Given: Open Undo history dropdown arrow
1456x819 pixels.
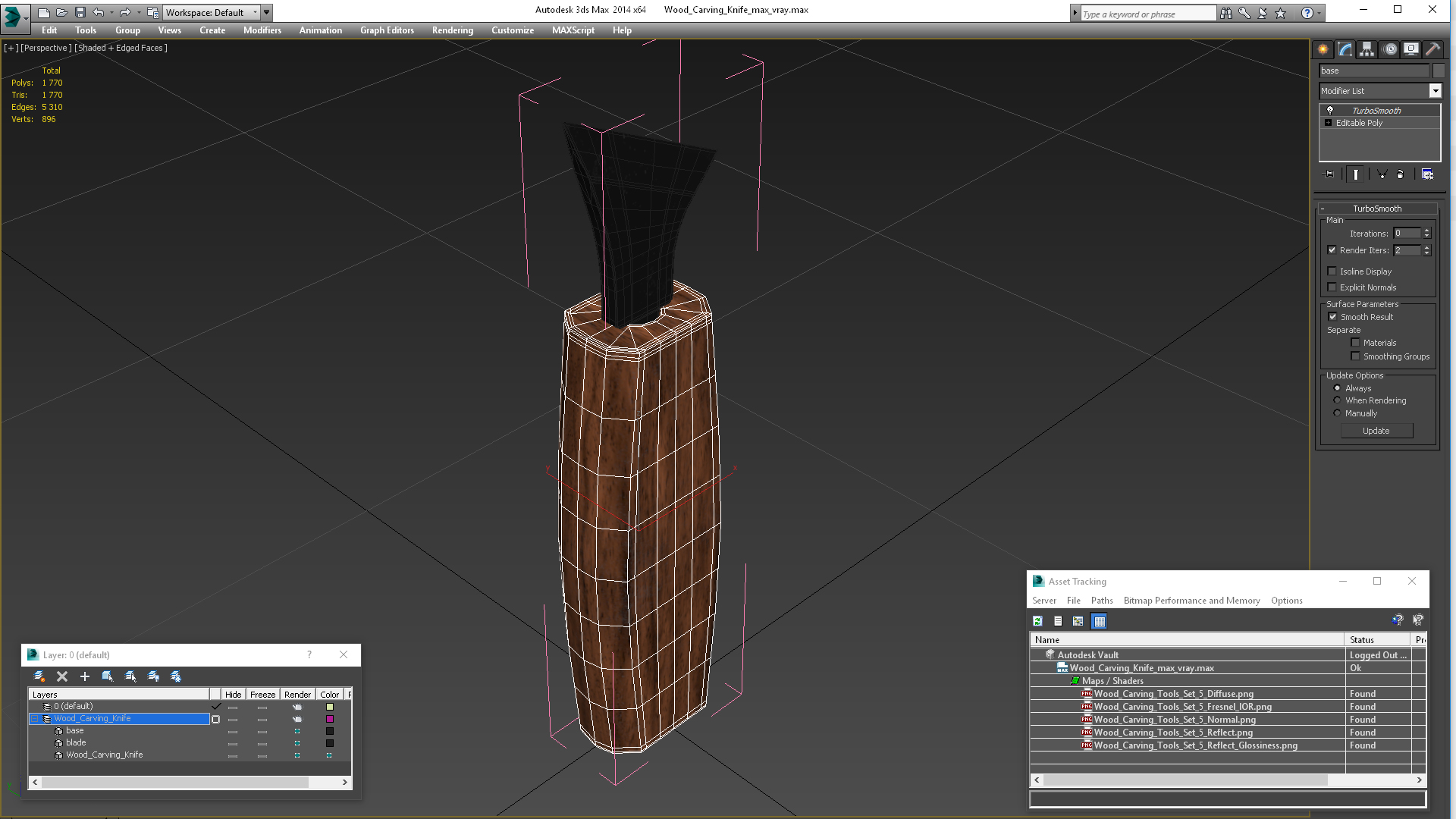Looking at the screenshot, I should 111,12.
